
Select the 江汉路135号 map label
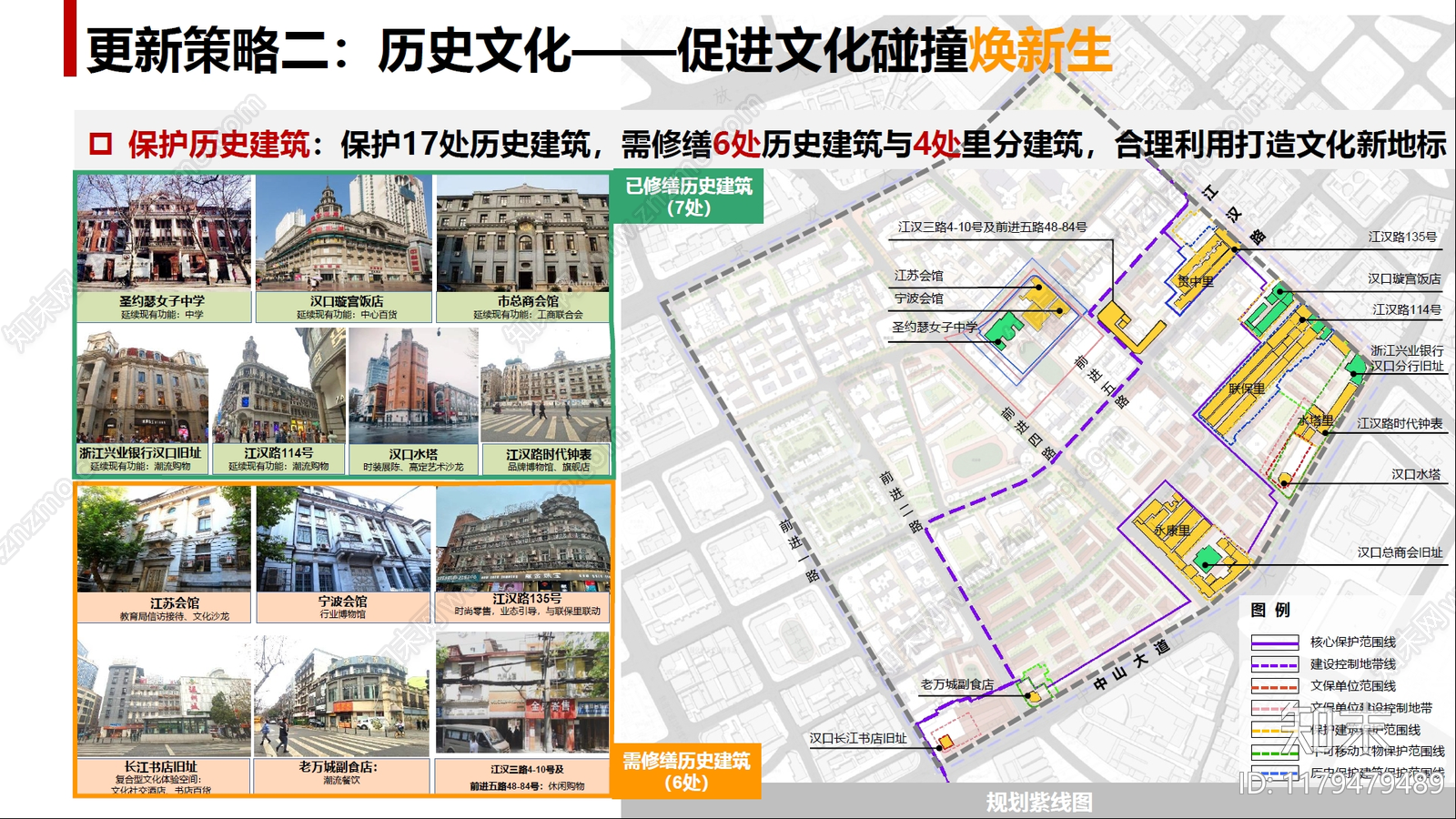tap(1402, 238)
